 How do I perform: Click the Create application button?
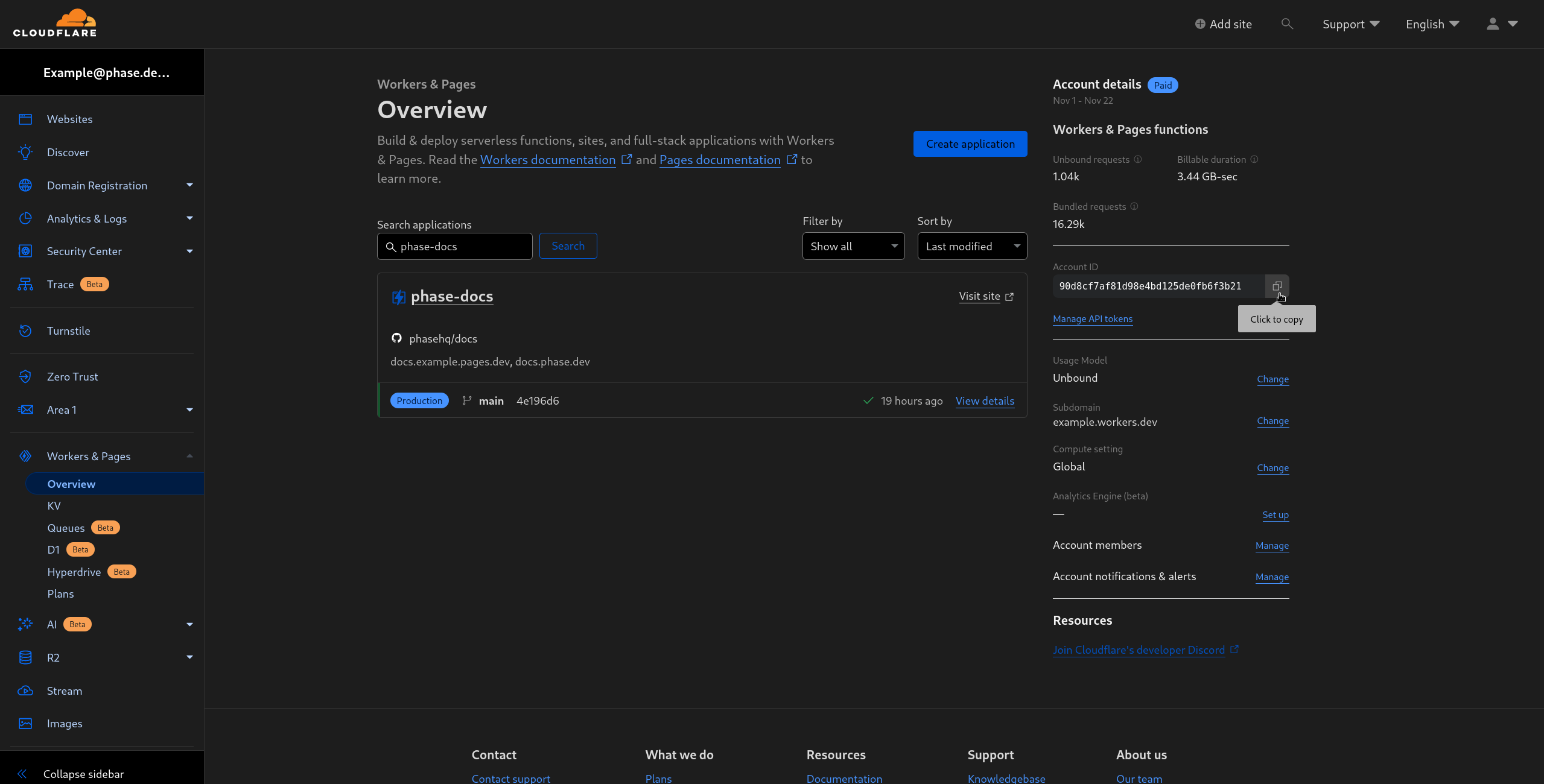point(970,144)
